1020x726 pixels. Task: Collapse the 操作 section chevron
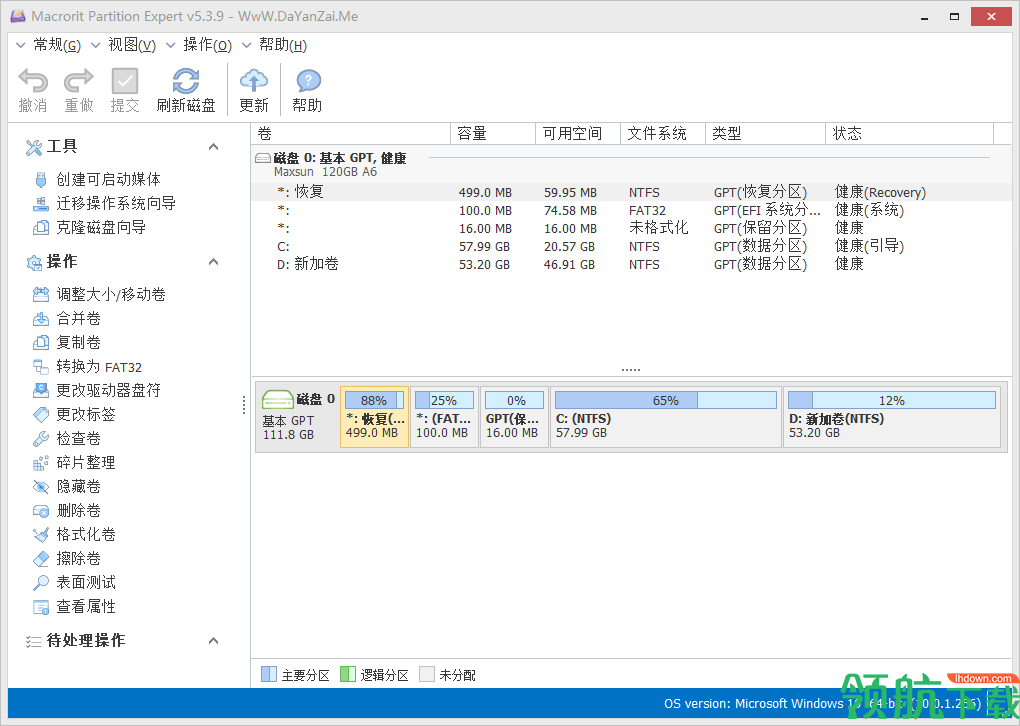click(213, 262)
